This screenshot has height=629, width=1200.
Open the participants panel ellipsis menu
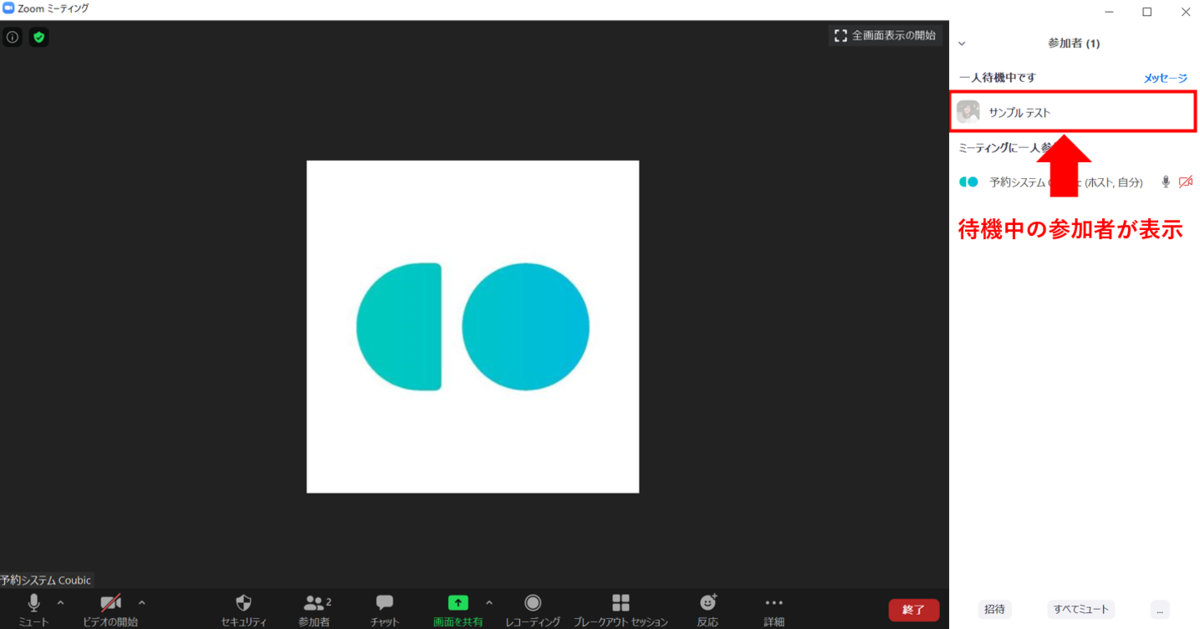click(1160, 609)
